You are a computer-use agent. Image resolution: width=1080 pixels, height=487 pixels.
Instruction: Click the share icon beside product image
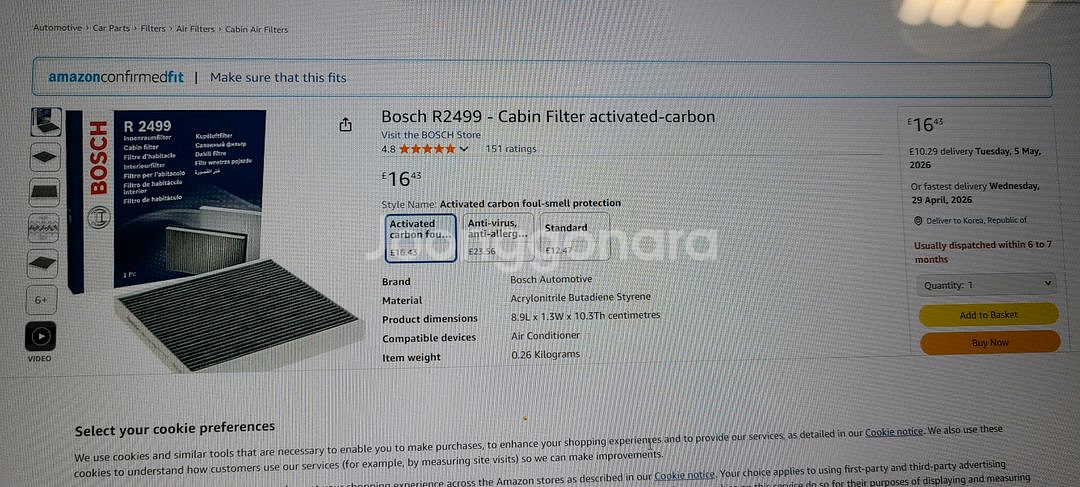[x=345, y=125]
